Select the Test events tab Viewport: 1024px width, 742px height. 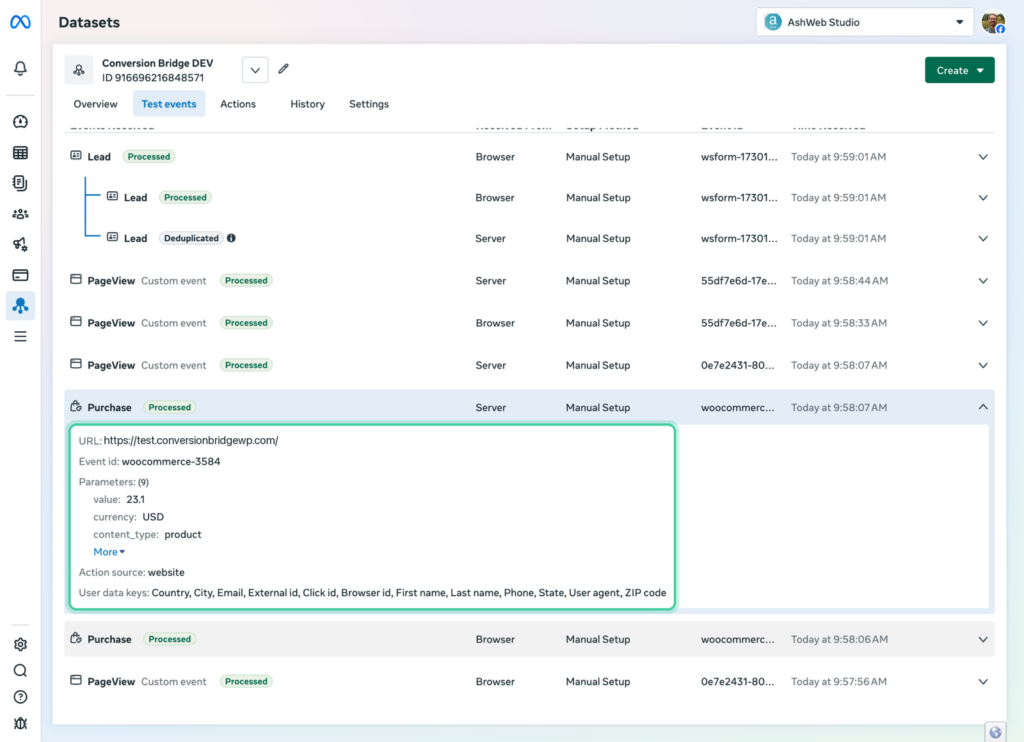pyautogui.click(x=168, y=104)
